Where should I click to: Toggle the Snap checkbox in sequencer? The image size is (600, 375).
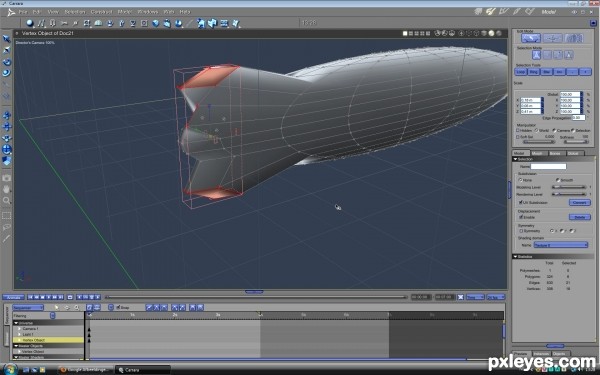click(x=118, y=307)
